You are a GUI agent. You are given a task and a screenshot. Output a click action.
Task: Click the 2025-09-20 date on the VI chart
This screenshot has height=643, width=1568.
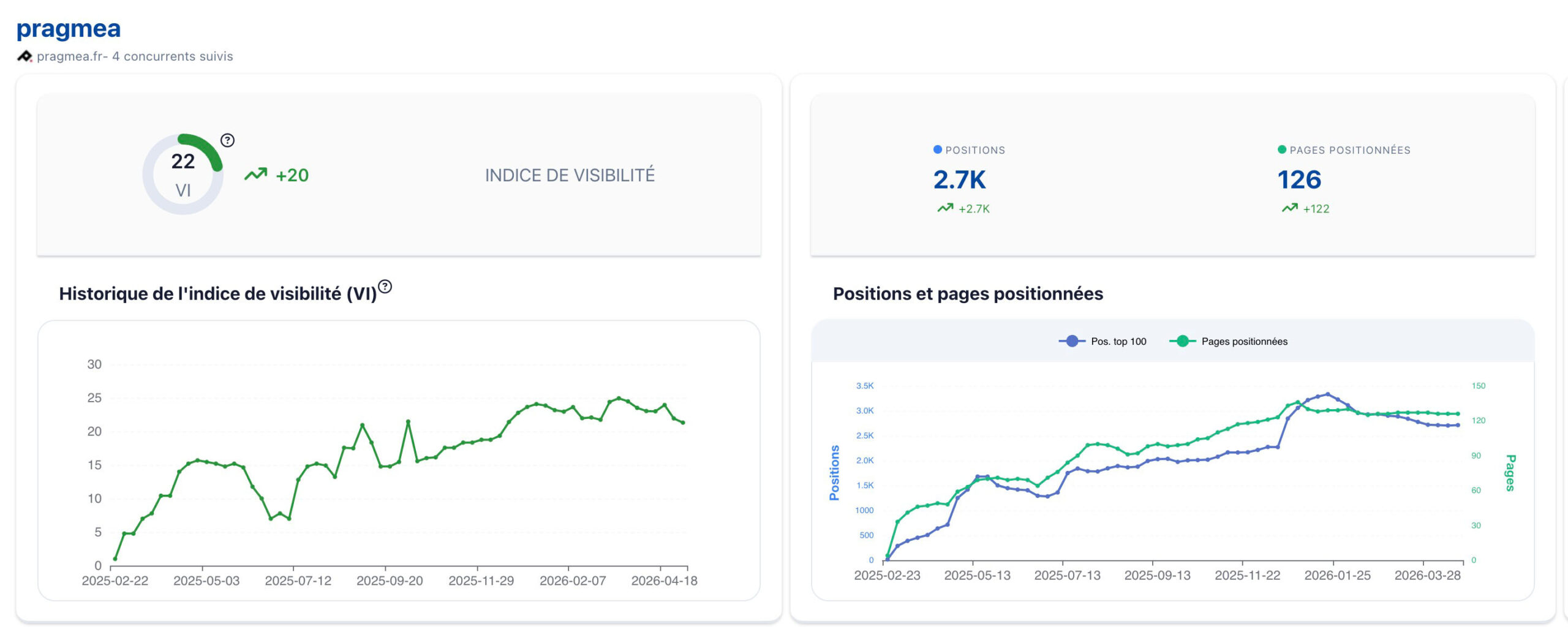tap(390, 581)
